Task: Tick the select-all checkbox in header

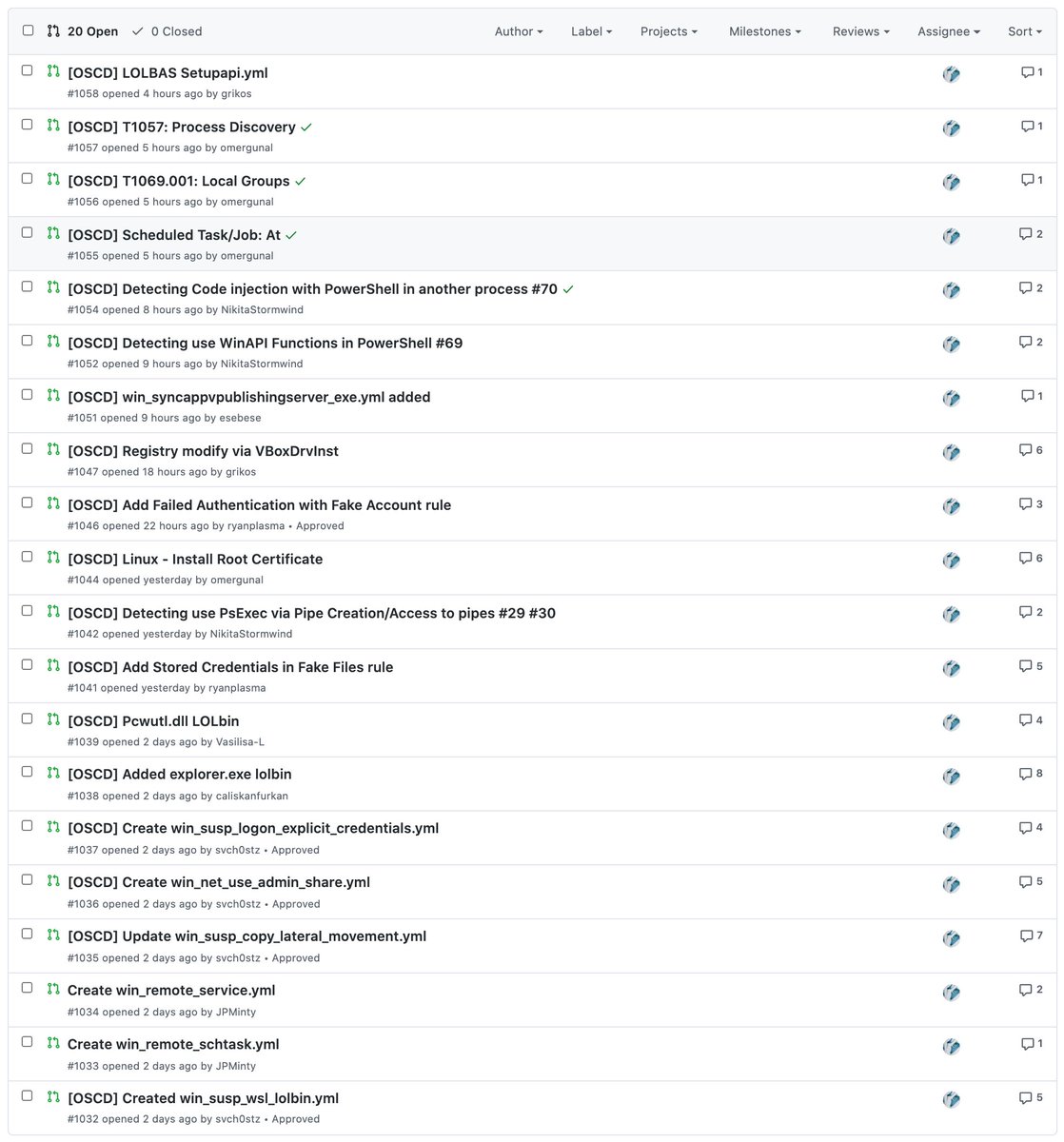Action: click(x=28, y=30)
